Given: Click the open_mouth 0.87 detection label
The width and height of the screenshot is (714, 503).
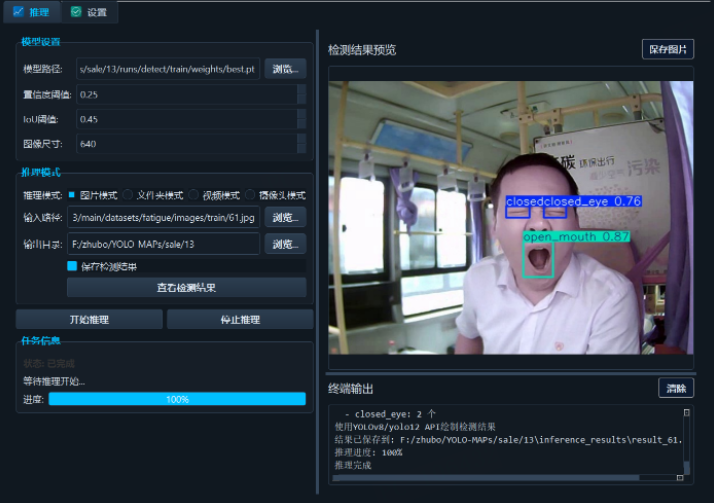Looking at the screenshot, I should (x=576, y=237).
